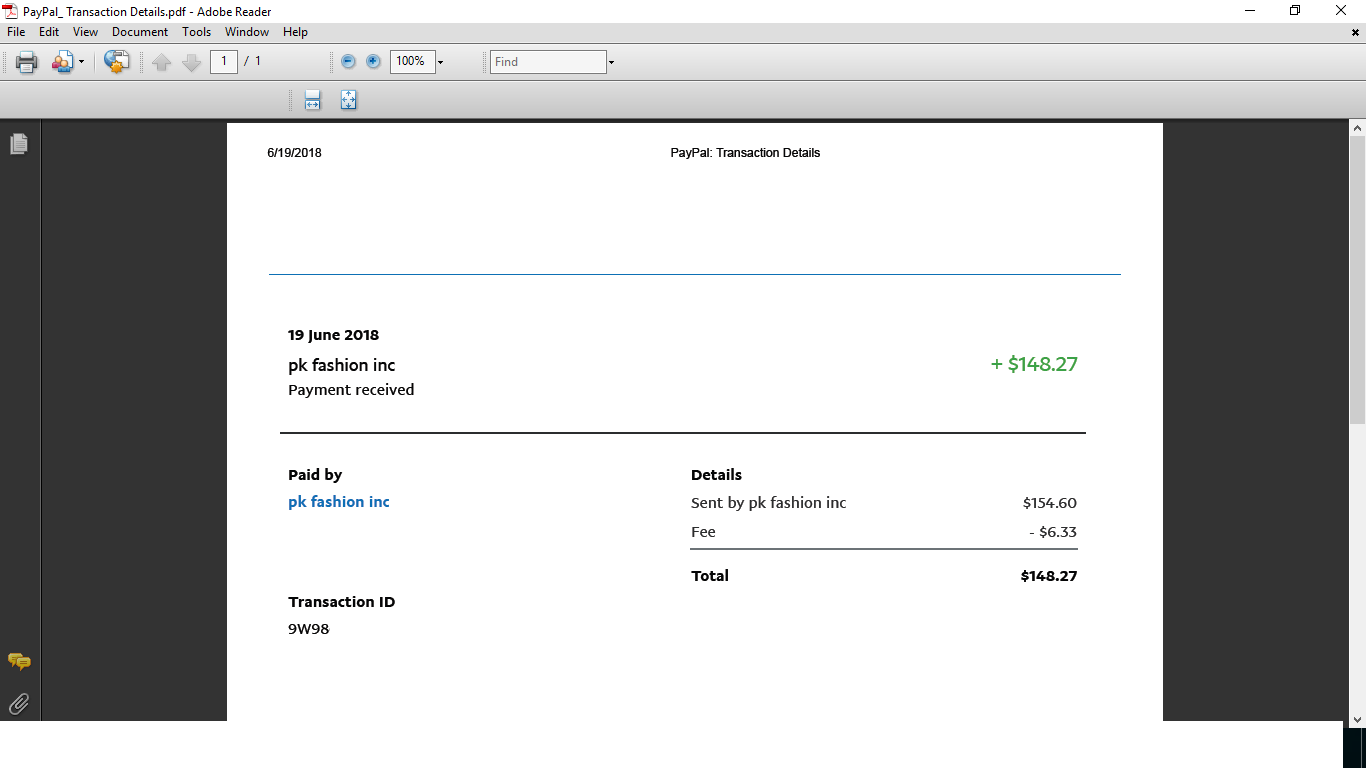Open the Comments panel icon in sidebar

pos(19,661)
